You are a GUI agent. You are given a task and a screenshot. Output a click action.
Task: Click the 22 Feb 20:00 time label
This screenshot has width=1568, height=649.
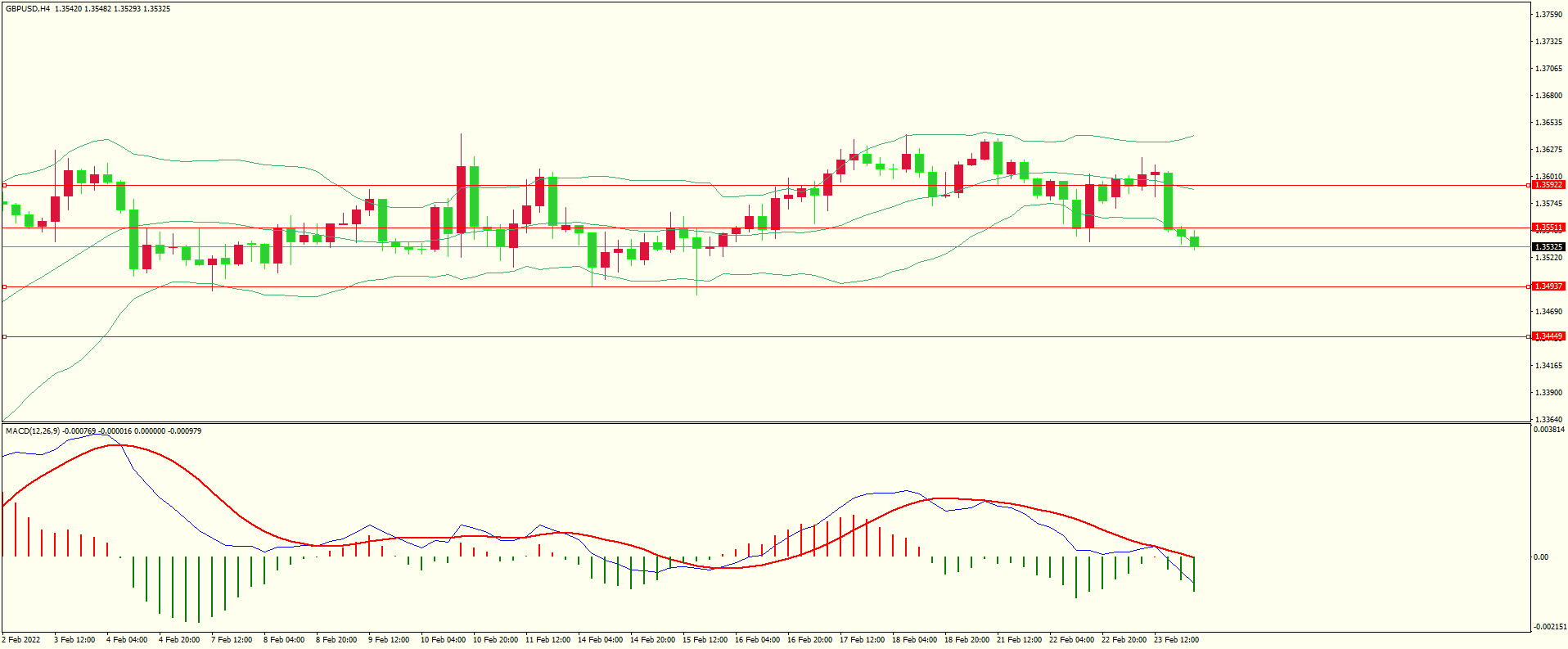tap(1124, 640)
